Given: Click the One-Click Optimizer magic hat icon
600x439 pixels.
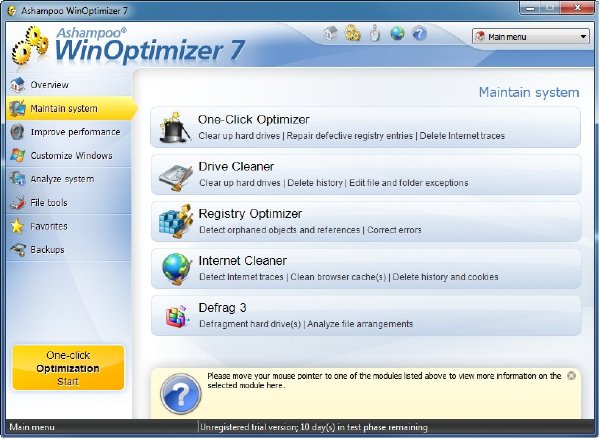Looking at the screenshot, I should click(175, 127).
